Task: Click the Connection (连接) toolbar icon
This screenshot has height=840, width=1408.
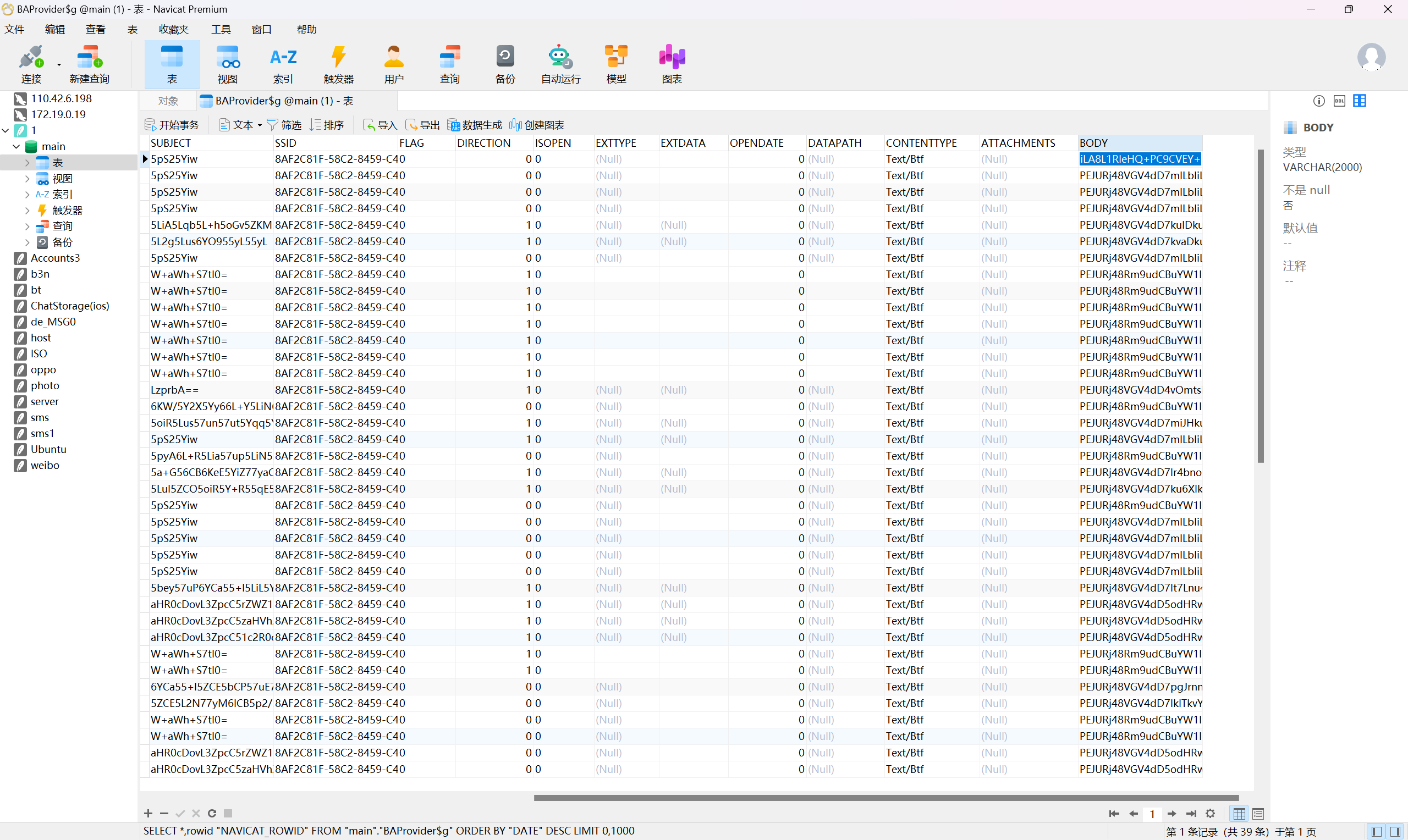Action: coord(31,64)
